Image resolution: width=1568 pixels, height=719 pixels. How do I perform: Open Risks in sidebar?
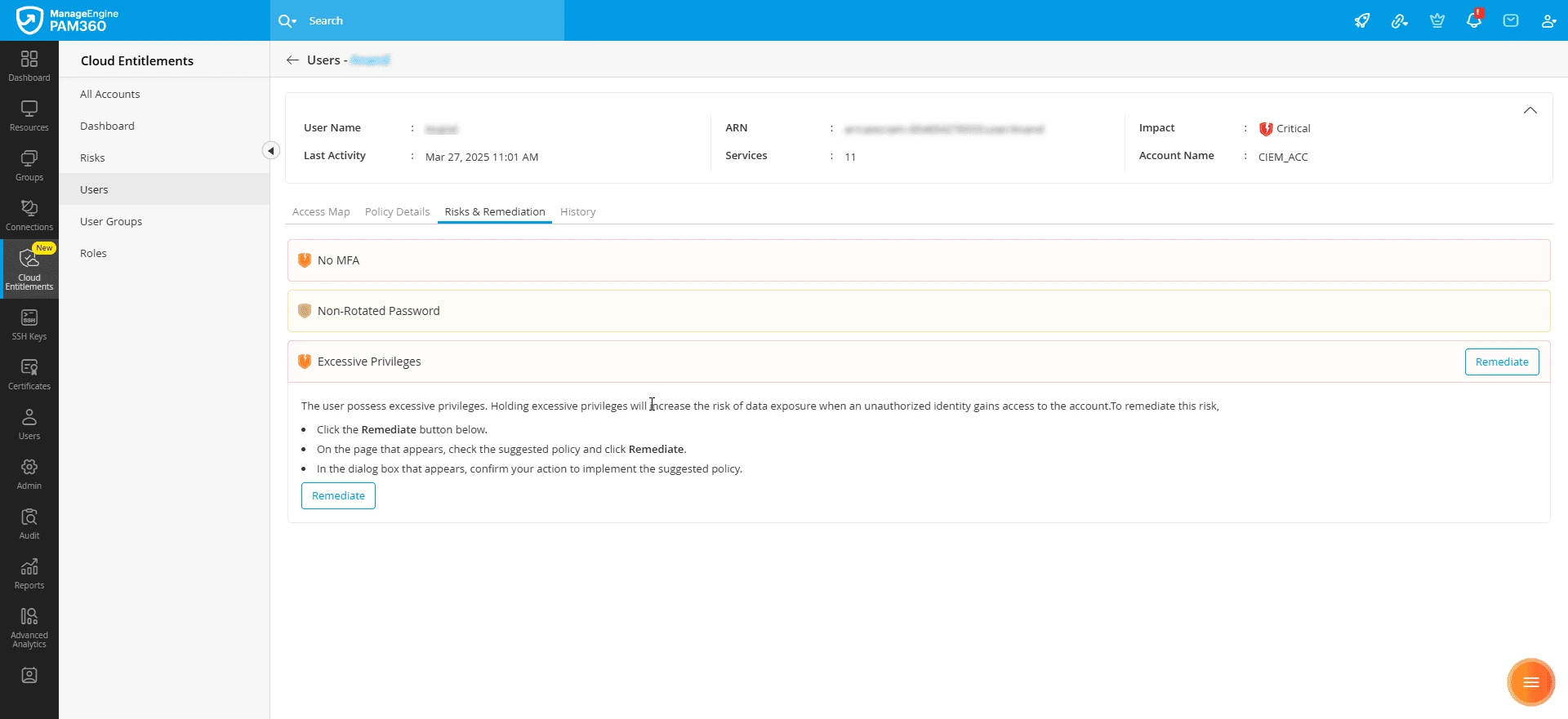(164, 158)
